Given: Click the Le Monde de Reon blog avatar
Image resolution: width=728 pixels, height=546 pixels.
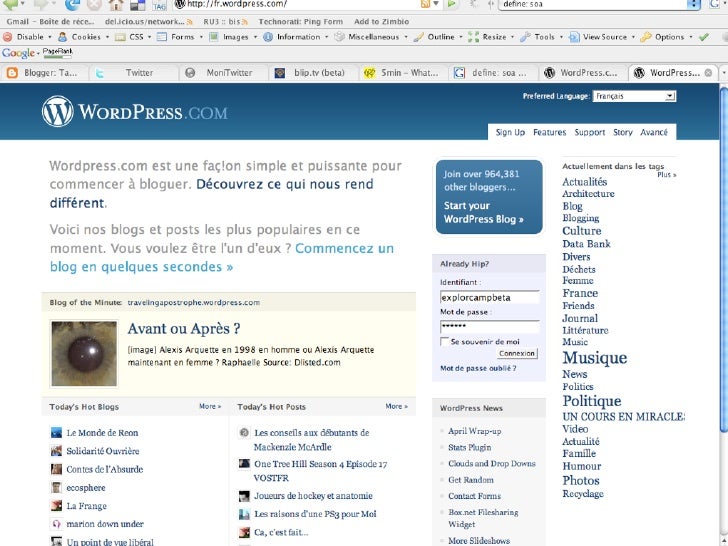Looking at the screenshot, I should click(x=56, y=433).
